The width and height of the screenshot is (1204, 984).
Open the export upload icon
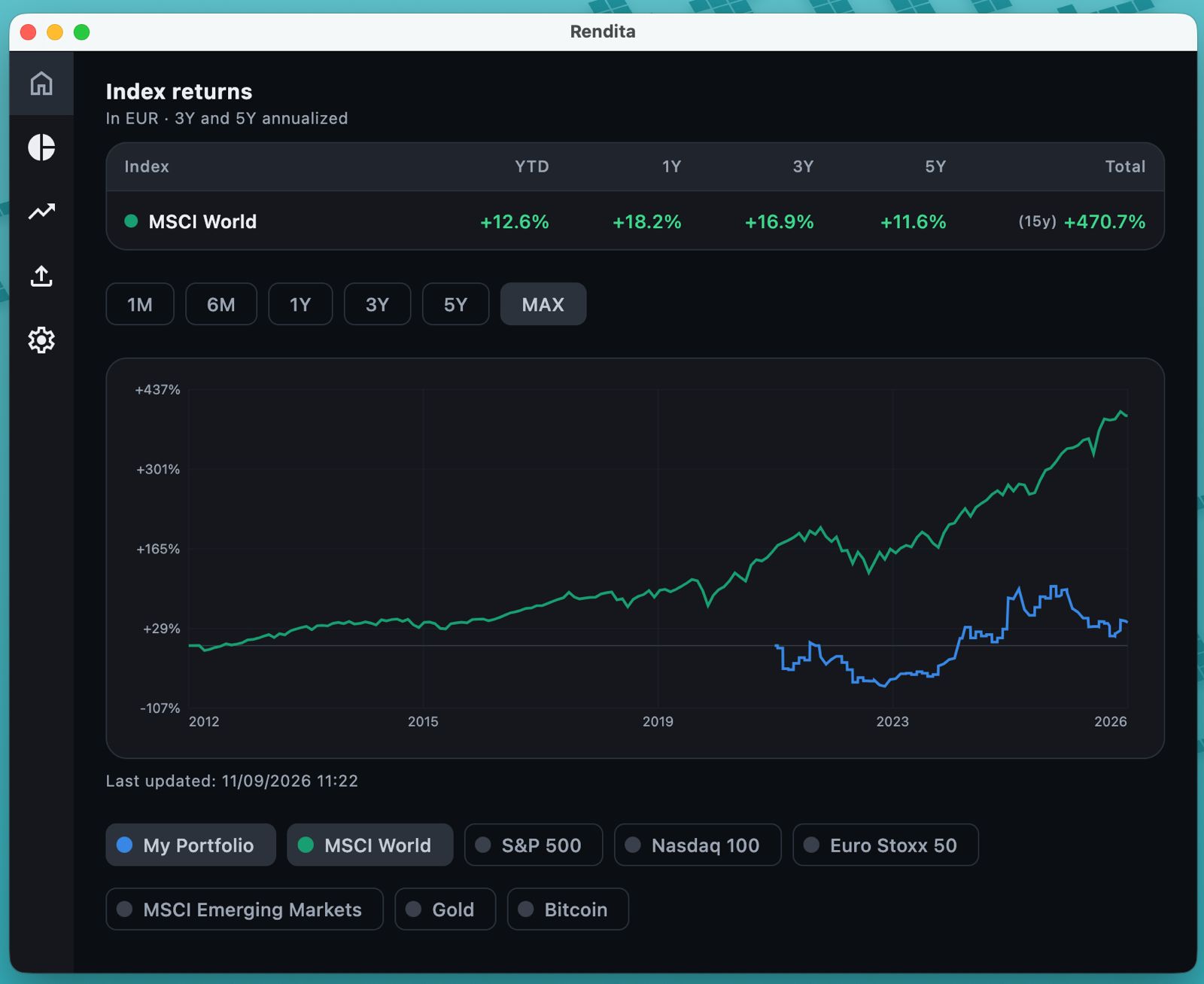click(41, 276)
